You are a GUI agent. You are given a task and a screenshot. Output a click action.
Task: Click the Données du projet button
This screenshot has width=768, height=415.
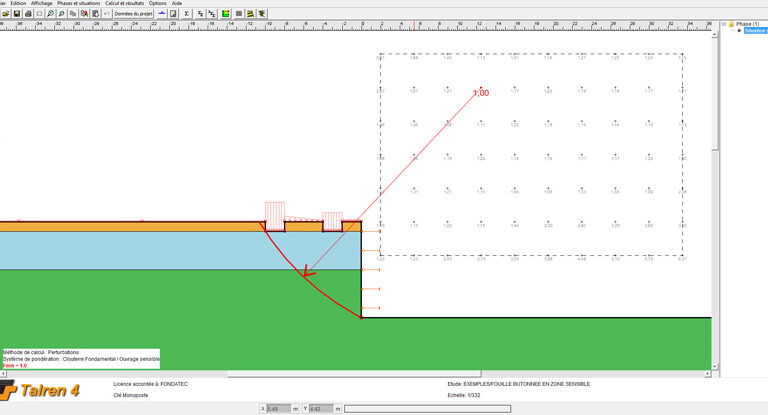(133, 14)
